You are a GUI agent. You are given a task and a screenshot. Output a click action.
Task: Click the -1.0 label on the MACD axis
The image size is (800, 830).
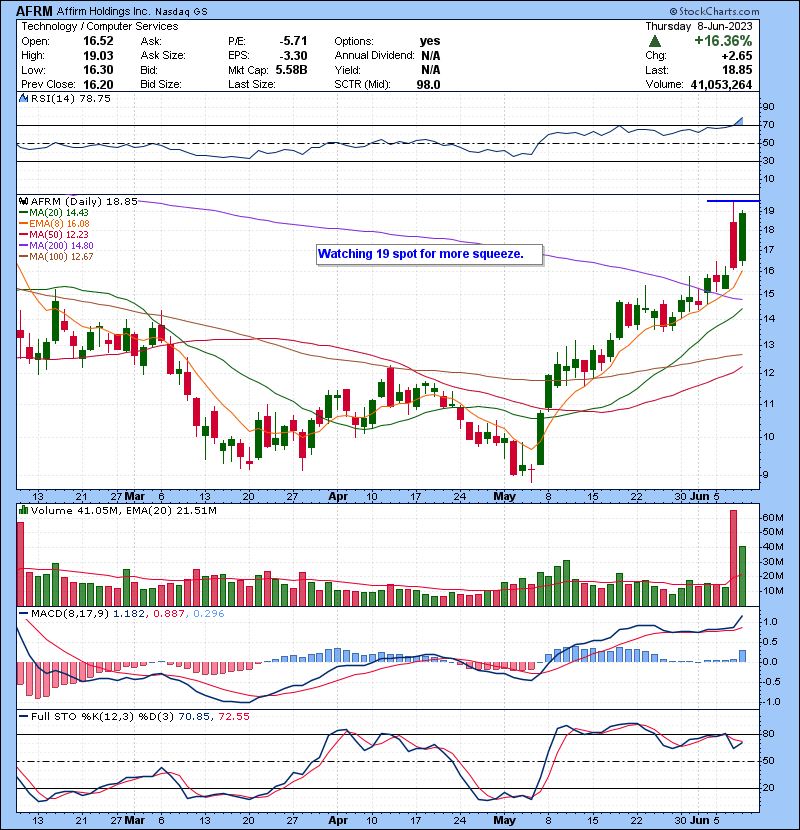tap(770, 702)
